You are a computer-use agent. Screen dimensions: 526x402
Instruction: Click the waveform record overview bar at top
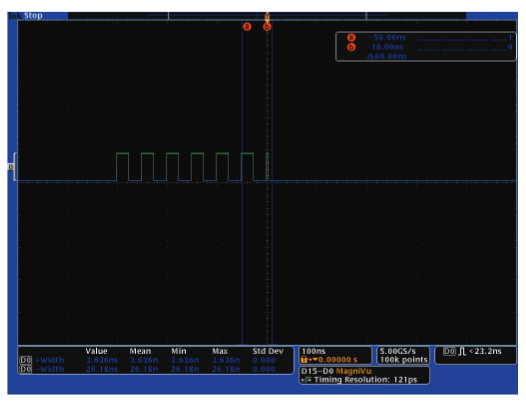[x=267, y=16]
